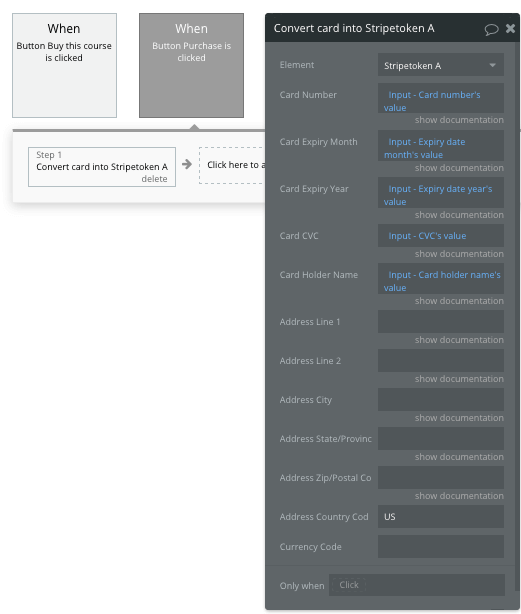This screenshot has height=614, width=521.
Task: Click the Address City field
Action: [x=441, y=400]
